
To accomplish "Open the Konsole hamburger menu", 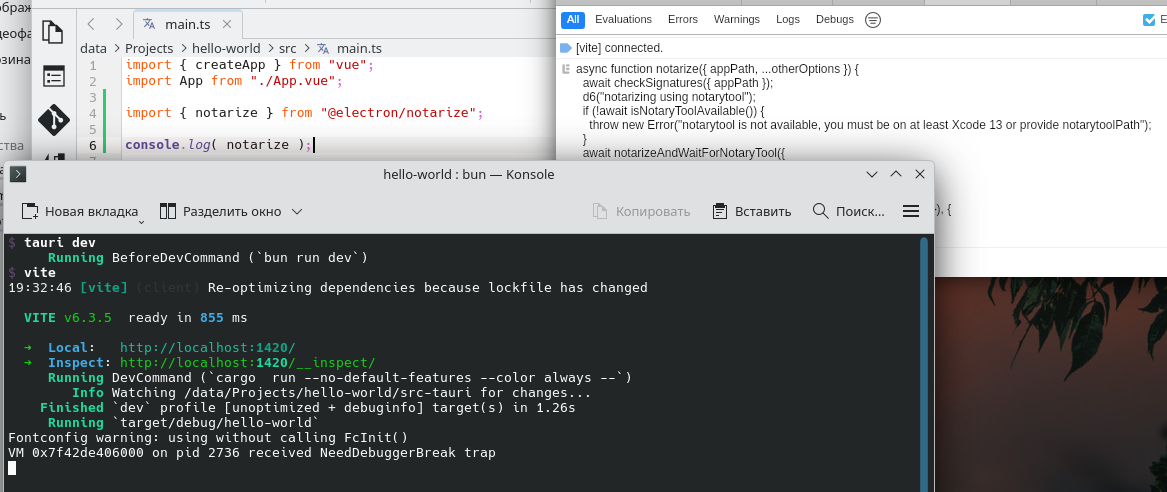I will [911, 211].
